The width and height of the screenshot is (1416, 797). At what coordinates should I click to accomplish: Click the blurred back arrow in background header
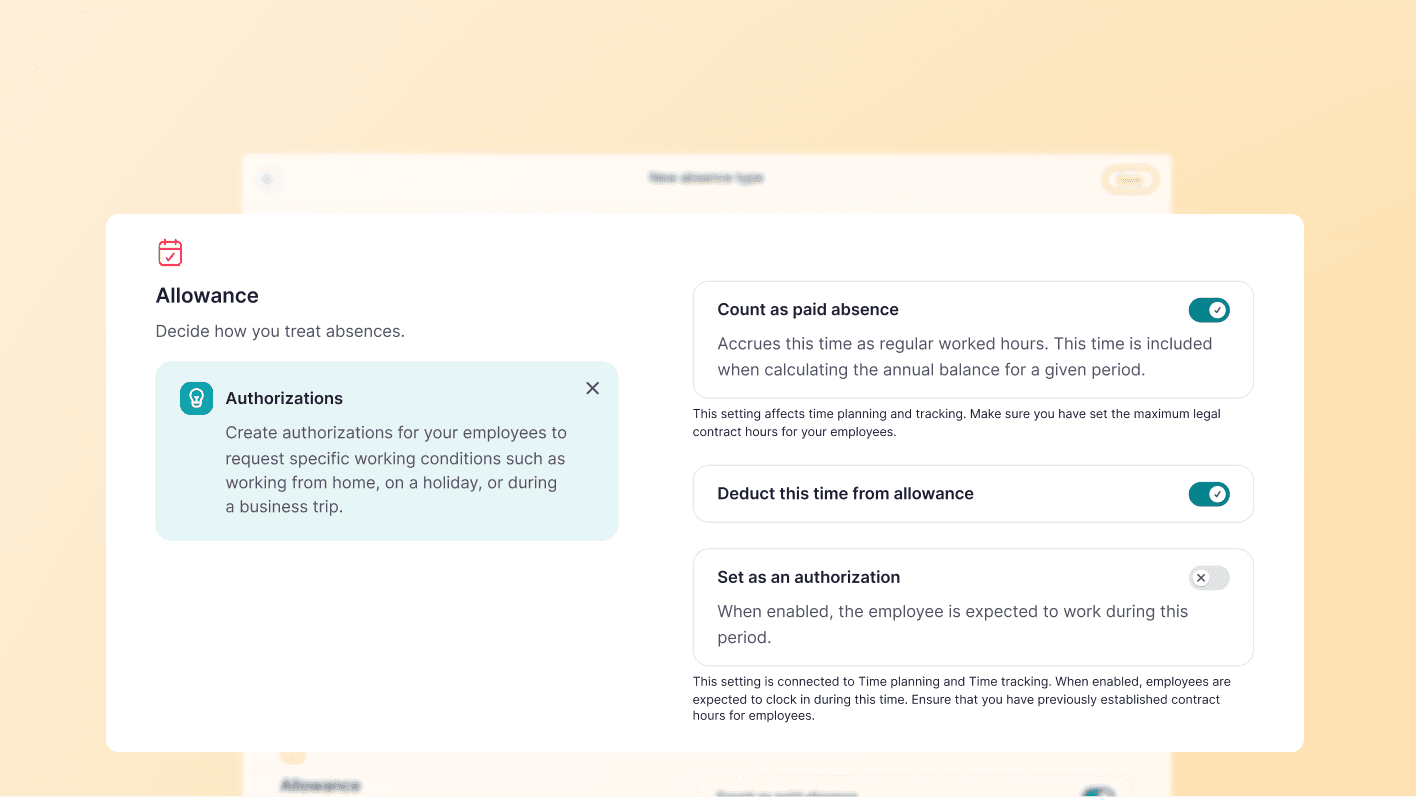click(x=267, y=180)
